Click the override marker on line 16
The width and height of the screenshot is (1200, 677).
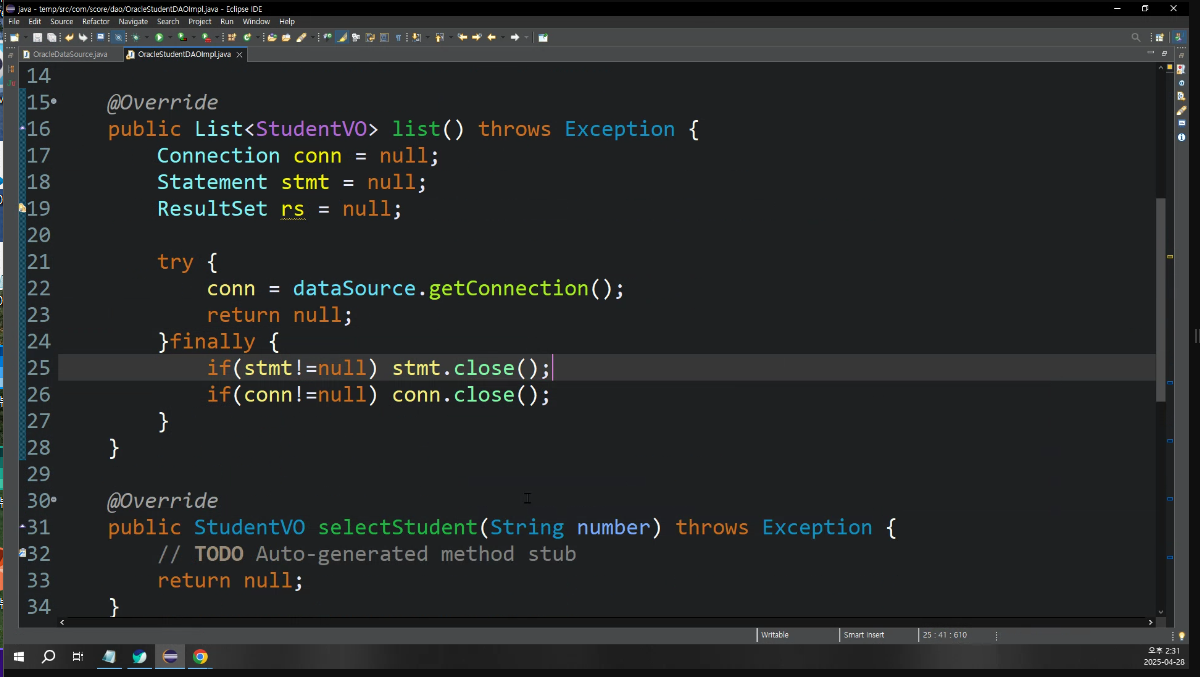tap(22, 128)
